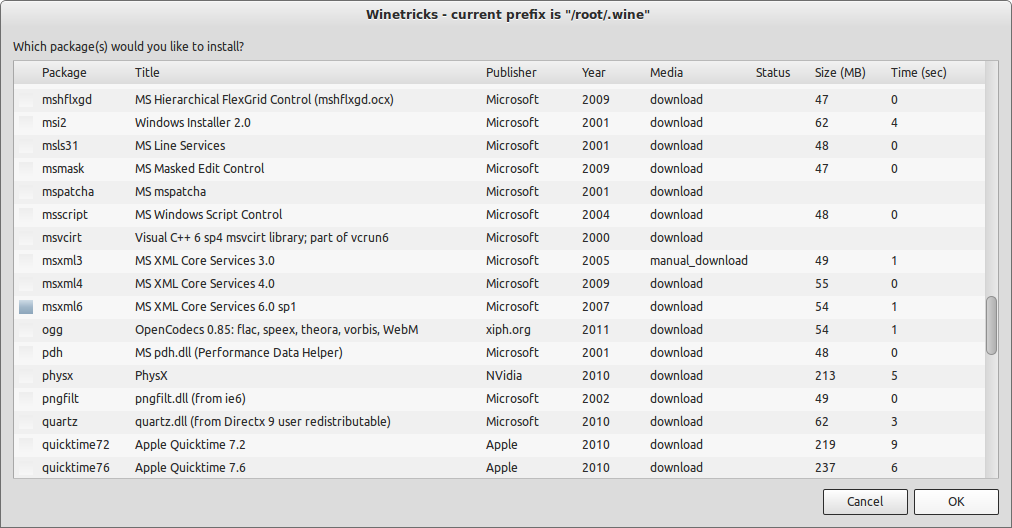Image resolution: width=1012 pixels, height=528 pixels.
Task: Sort by the Publisher column header
Action: click(x=511, y=73)
